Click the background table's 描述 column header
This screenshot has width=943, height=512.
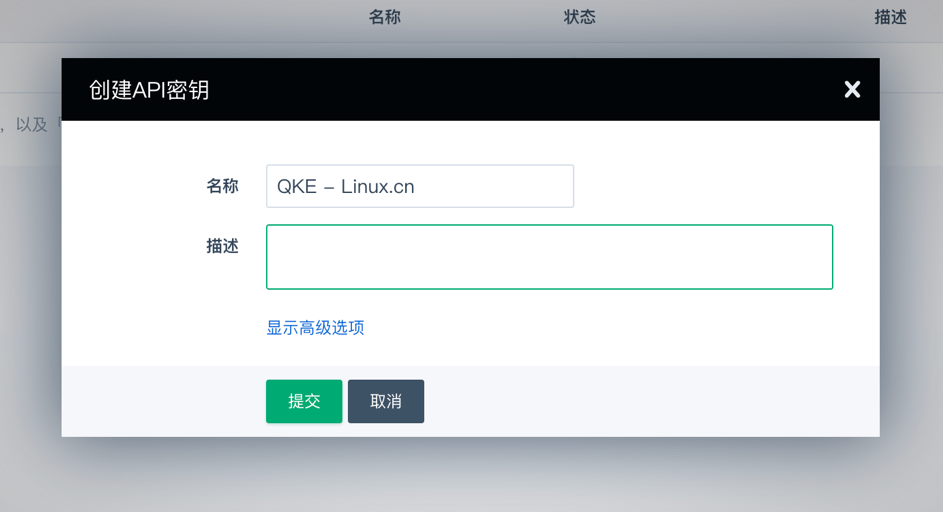point(890,17)
